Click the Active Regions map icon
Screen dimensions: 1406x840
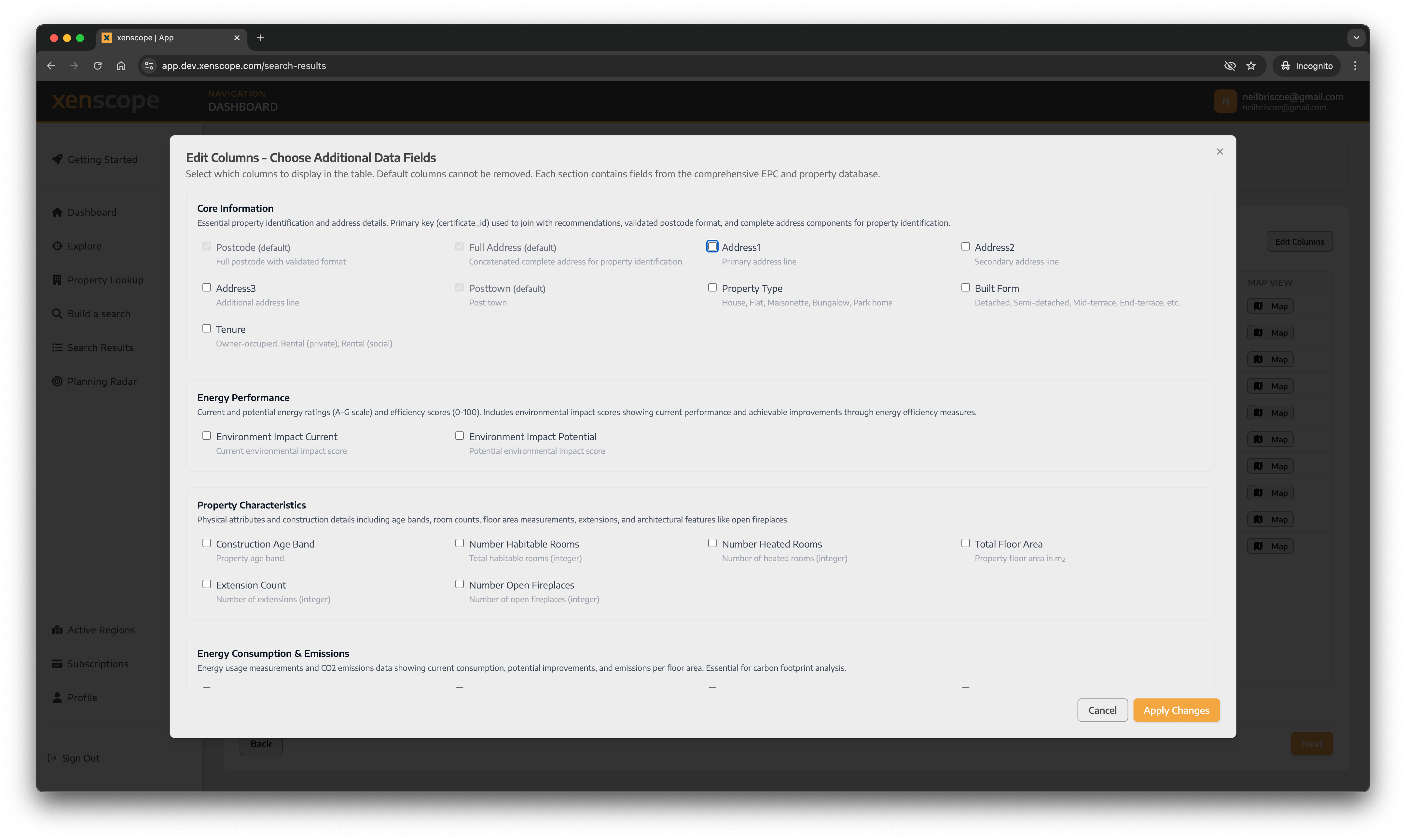(x=57, y=630)
